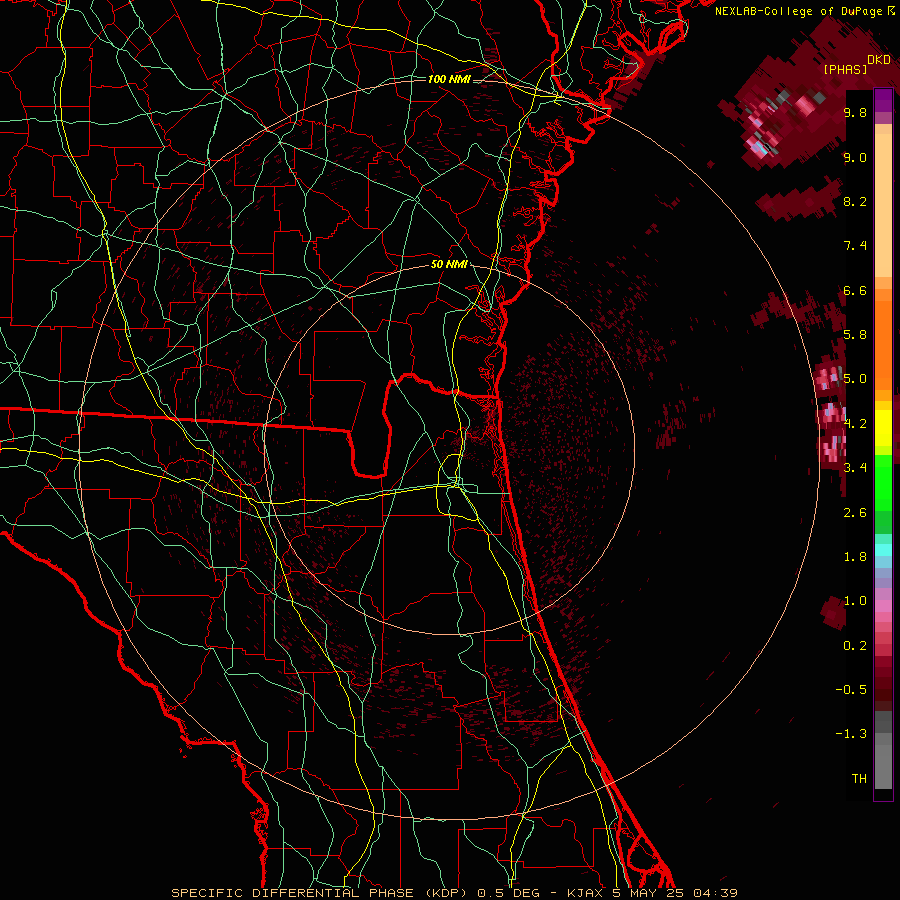Click the 5.8 legend value
Screen dimensions: 900x900
pyautogui.click(x=855, y=335)
